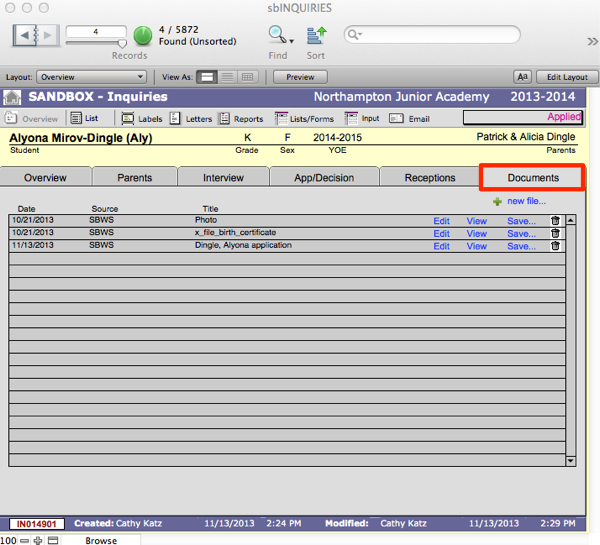Switch to the Parents tab
Image resolution: width=600 pixels, height=545 pixels.
coord(135,178)
